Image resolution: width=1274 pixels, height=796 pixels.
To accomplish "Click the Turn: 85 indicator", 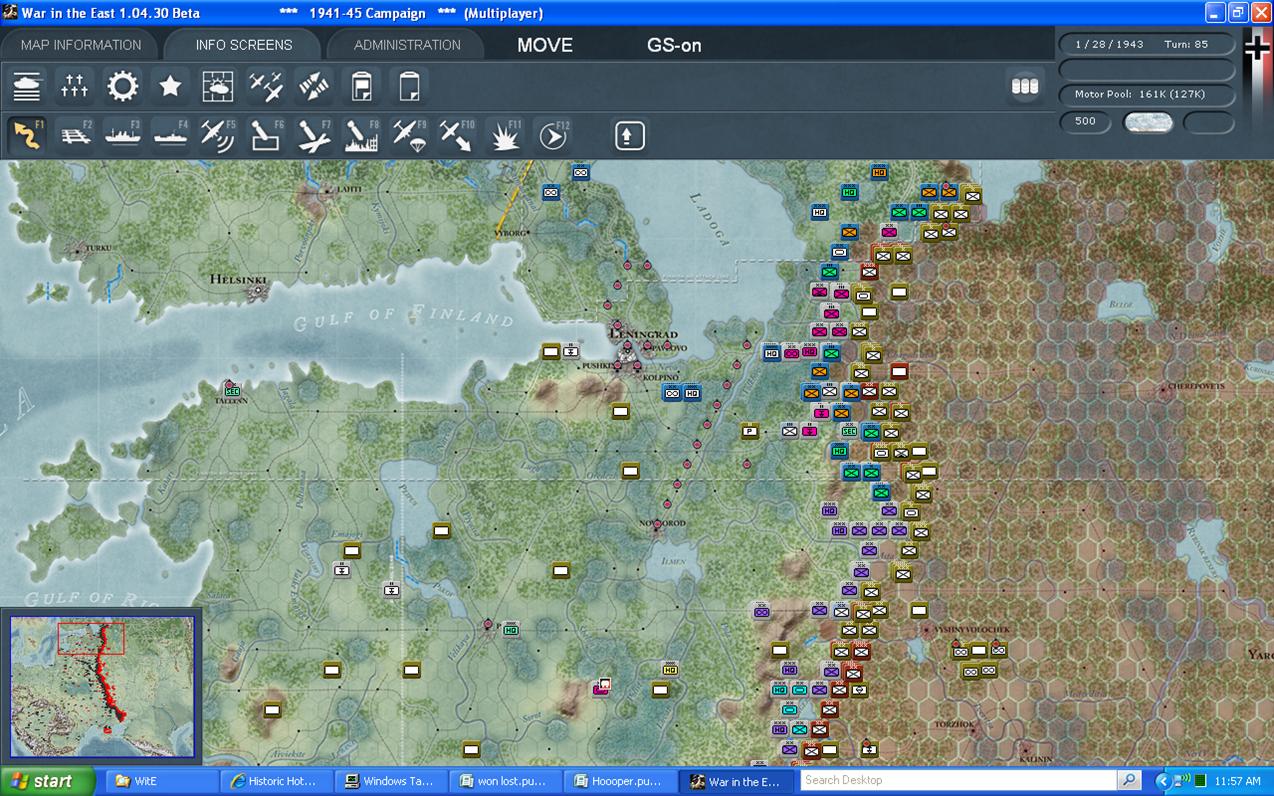I will tap(1186, 45).
